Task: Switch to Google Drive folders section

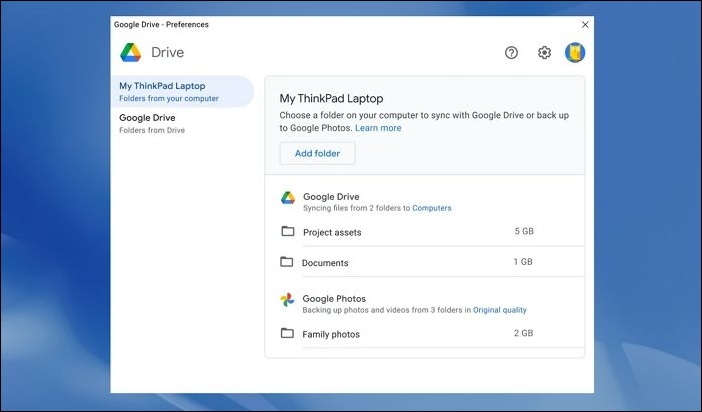Action: (182, 123)
